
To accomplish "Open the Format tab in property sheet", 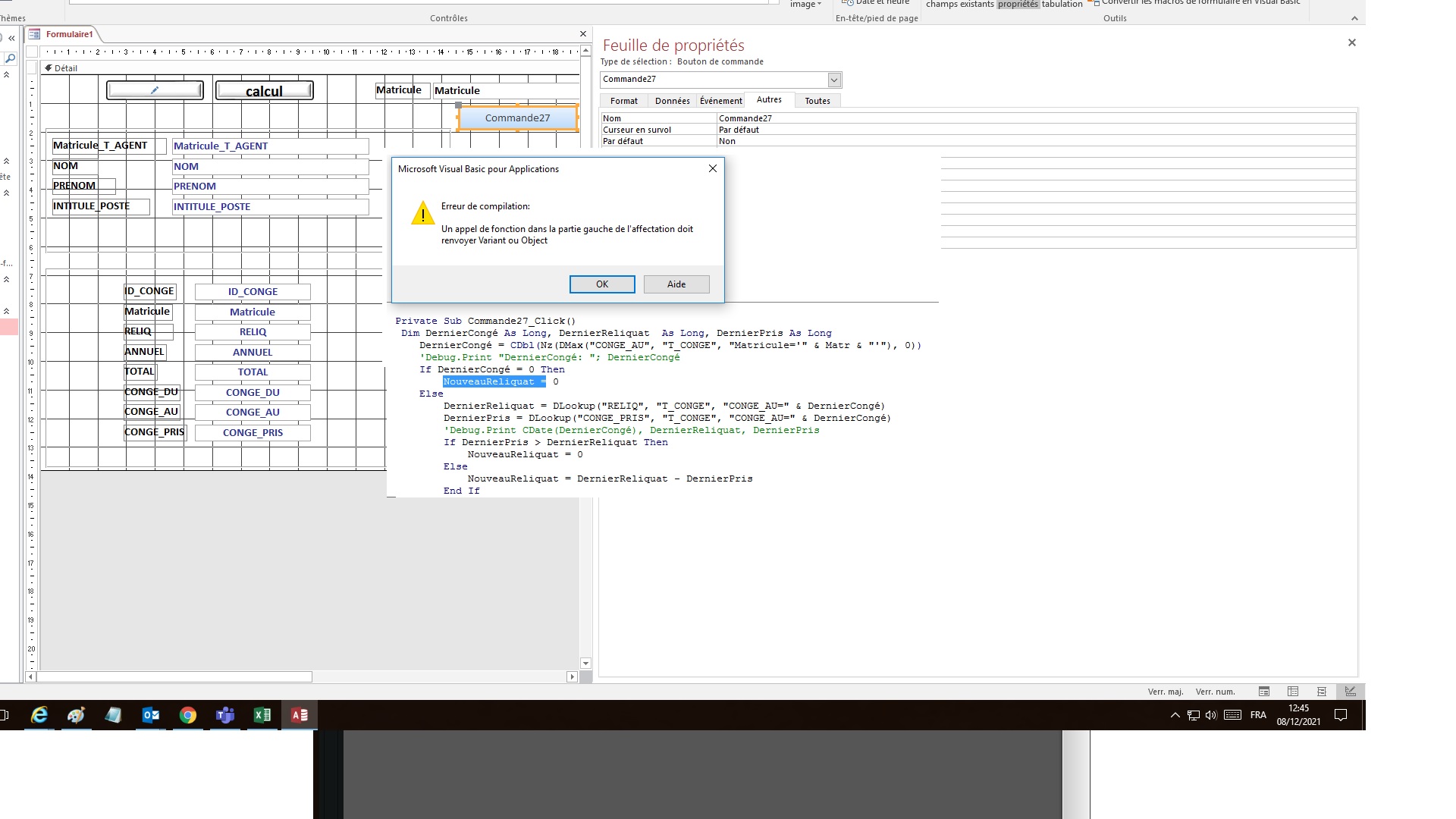I will pos(624,101).
